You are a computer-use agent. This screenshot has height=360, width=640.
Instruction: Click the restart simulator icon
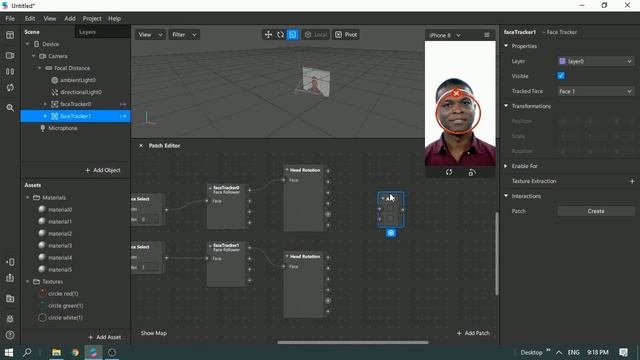point(449,172)
